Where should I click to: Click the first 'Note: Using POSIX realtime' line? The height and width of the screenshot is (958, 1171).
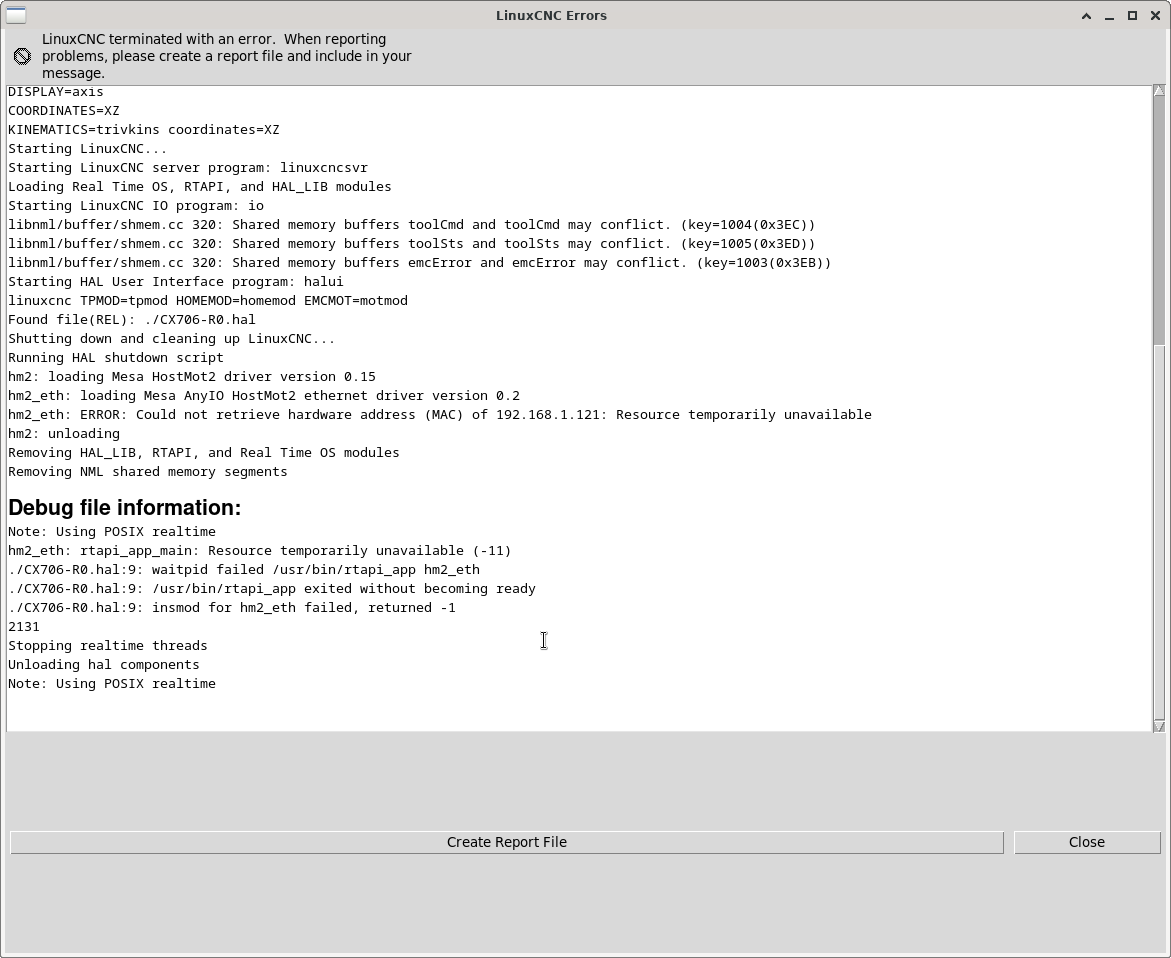112,532
